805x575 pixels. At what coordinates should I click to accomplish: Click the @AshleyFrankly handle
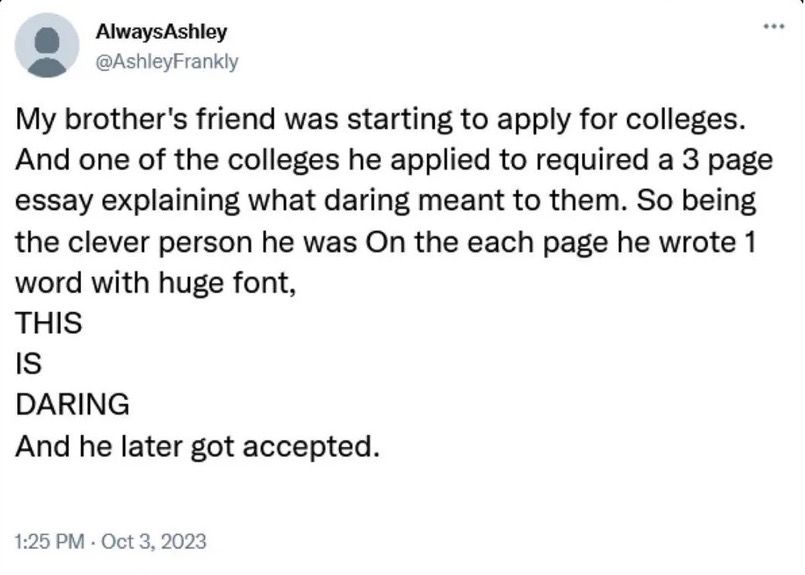click(x=166, y=60)
